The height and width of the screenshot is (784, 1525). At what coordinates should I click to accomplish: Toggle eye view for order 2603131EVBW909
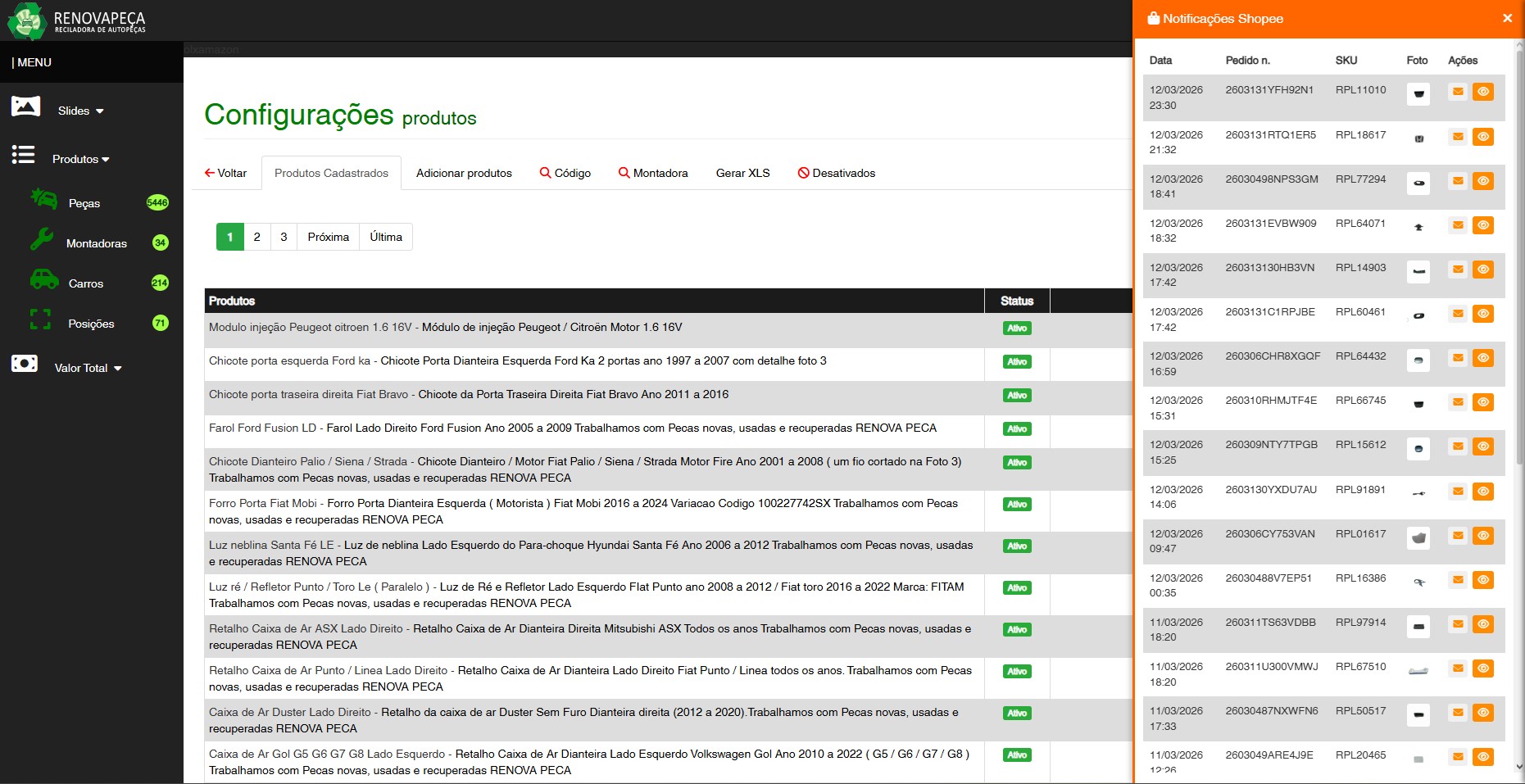(x=1482, y=225)
